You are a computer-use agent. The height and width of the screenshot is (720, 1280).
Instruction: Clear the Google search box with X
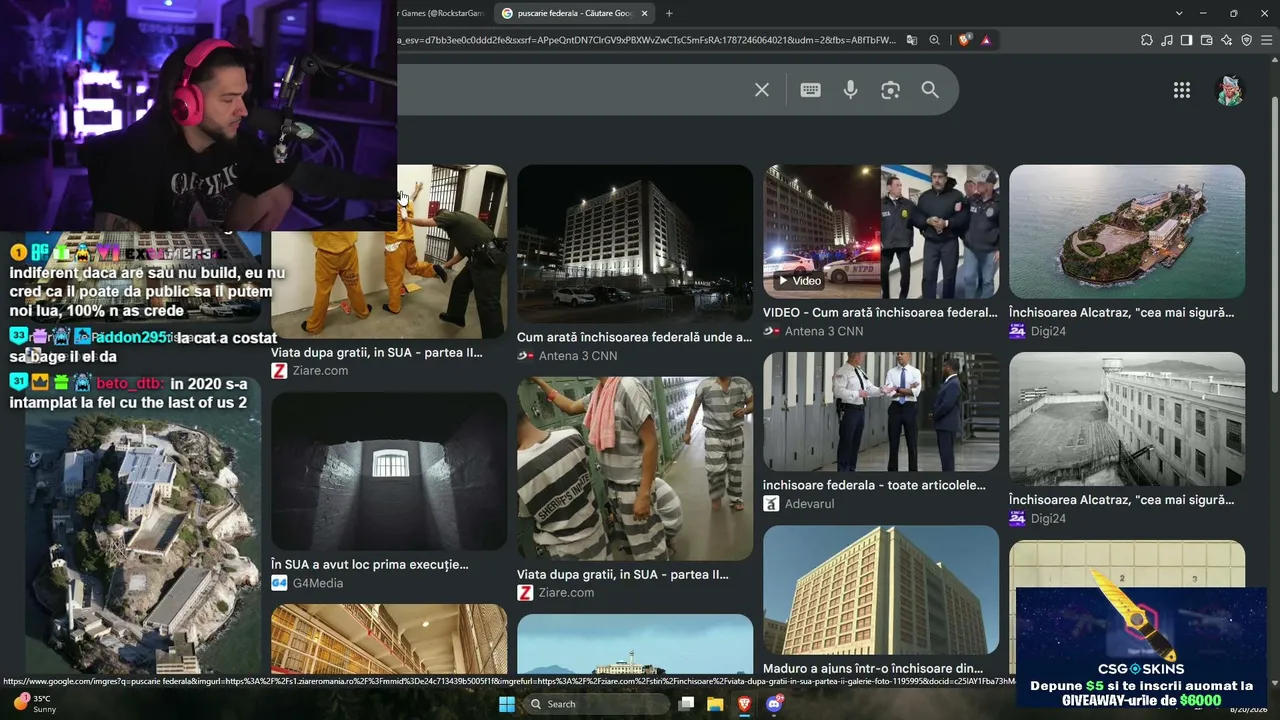[x=762, y=90]
